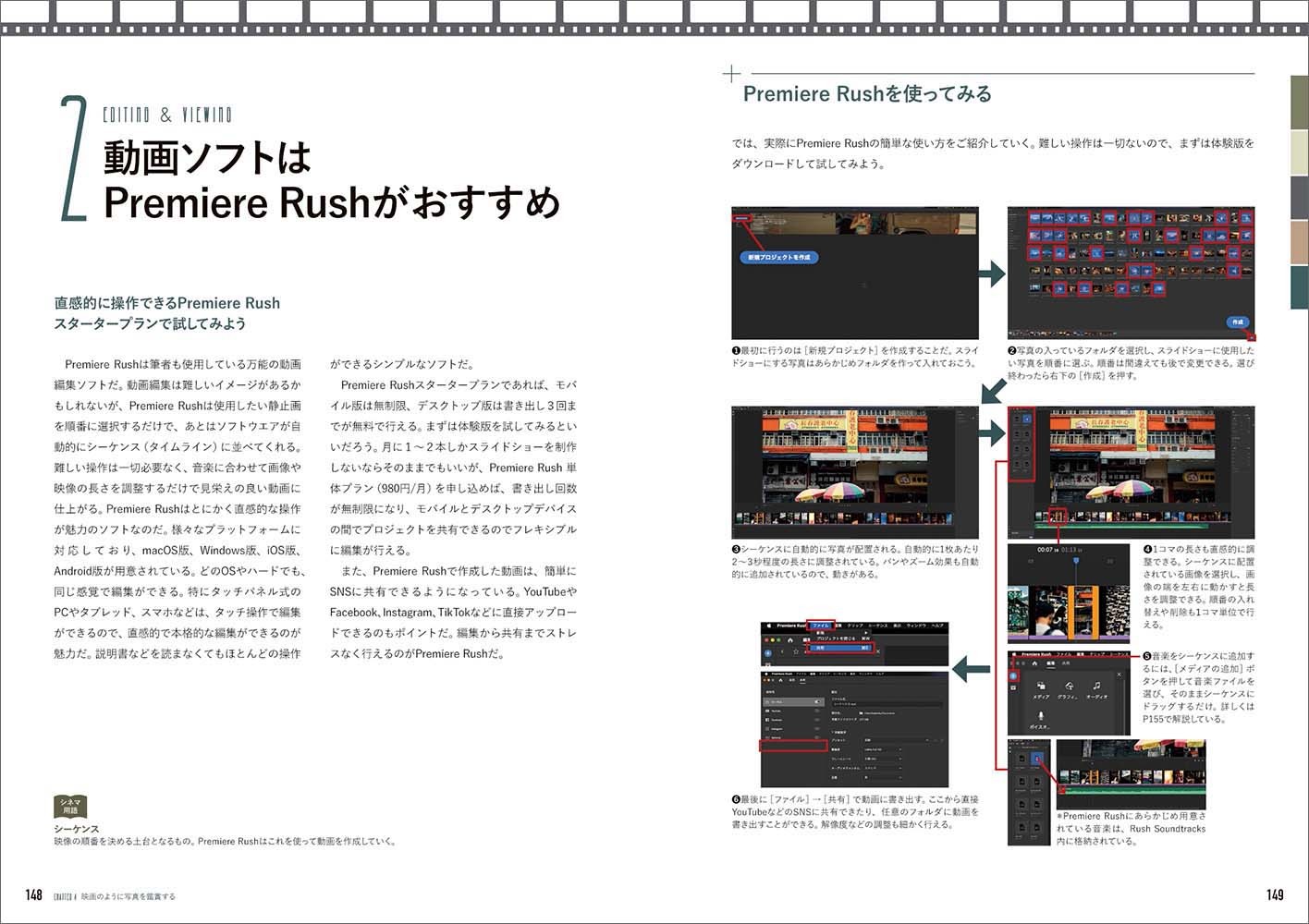Click the star icon below File menu
This screenshot has height=924, width=1309.
pyautogui.click(x=797, y=652)
